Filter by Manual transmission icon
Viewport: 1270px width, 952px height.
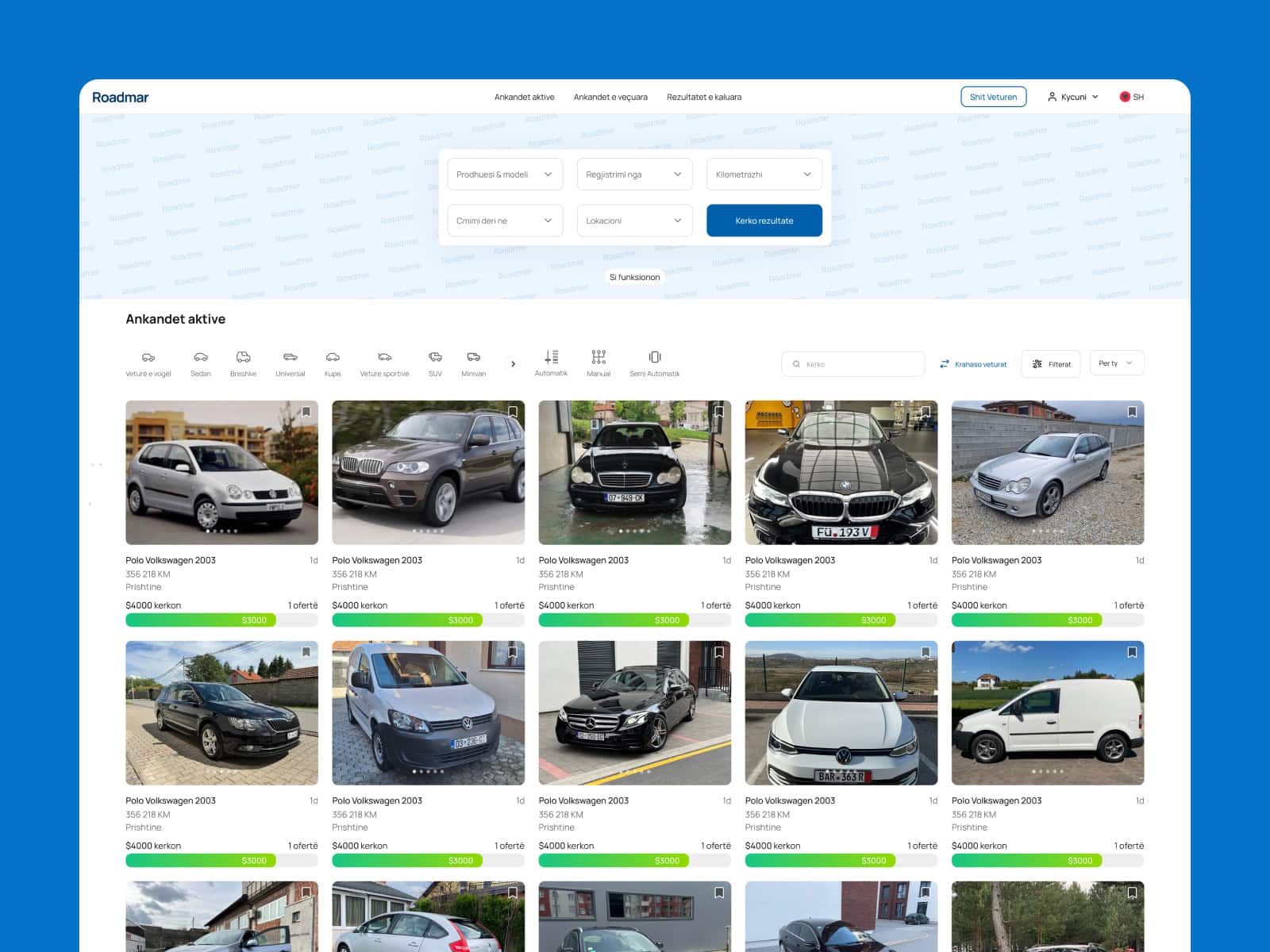pyautogui.click(x=598, y=357)
